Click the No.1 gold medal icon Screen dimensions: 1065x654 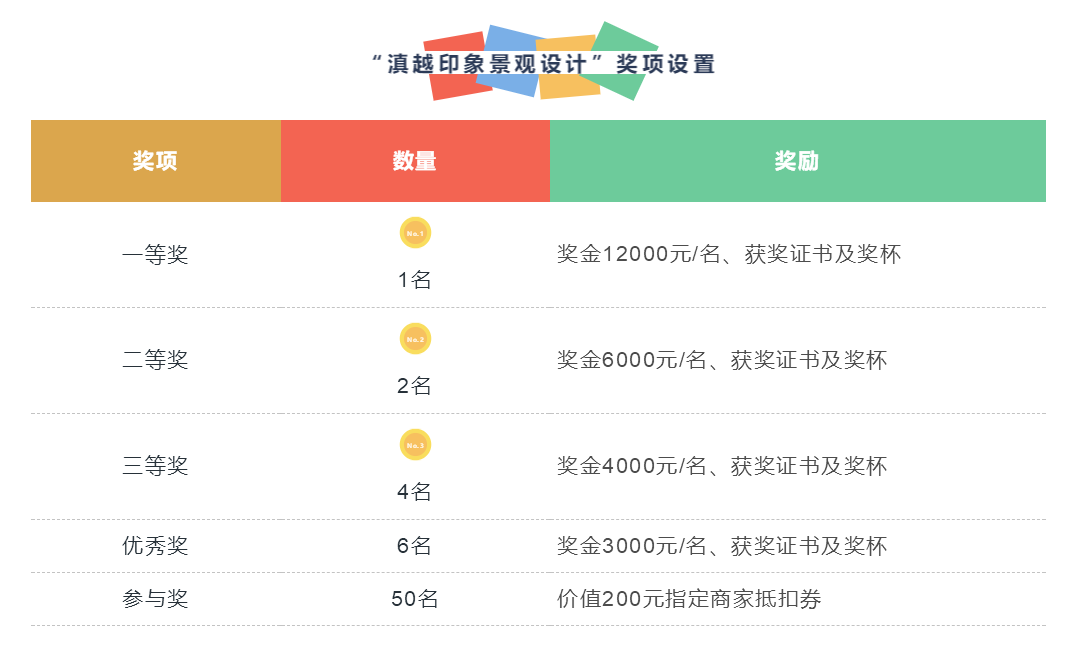pos(415,233)
